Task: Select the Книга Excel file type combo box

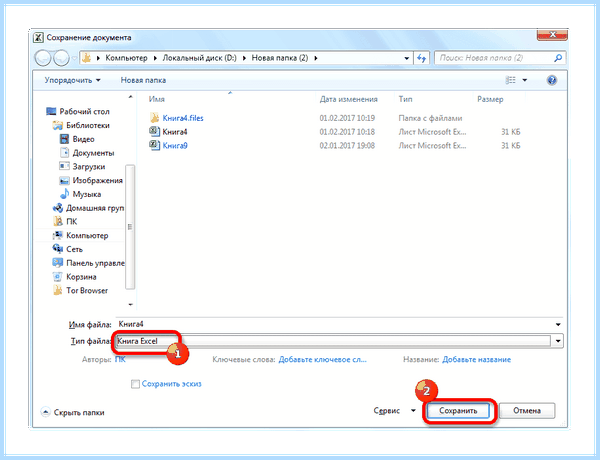Action: tap(333, 341)
